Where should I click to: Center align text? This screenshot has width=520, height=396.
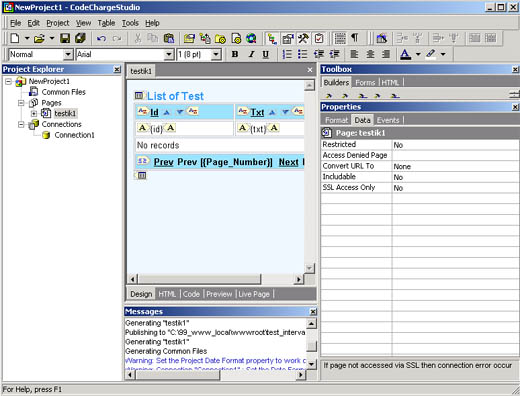point(370,54)
